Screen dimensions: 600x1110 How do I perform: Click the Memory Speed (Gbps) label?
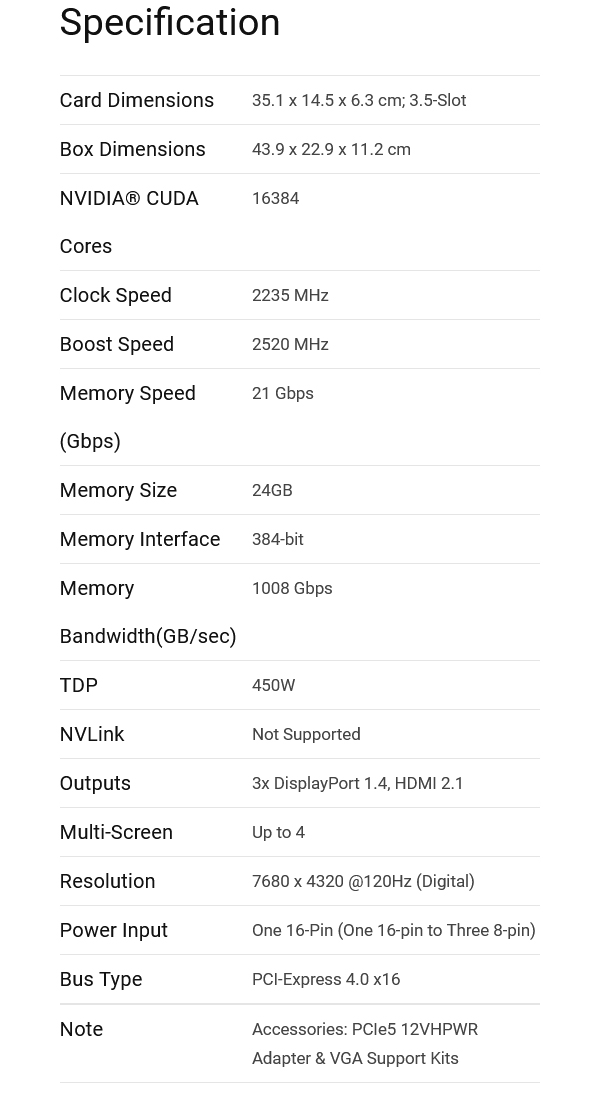tap(127, 416)
